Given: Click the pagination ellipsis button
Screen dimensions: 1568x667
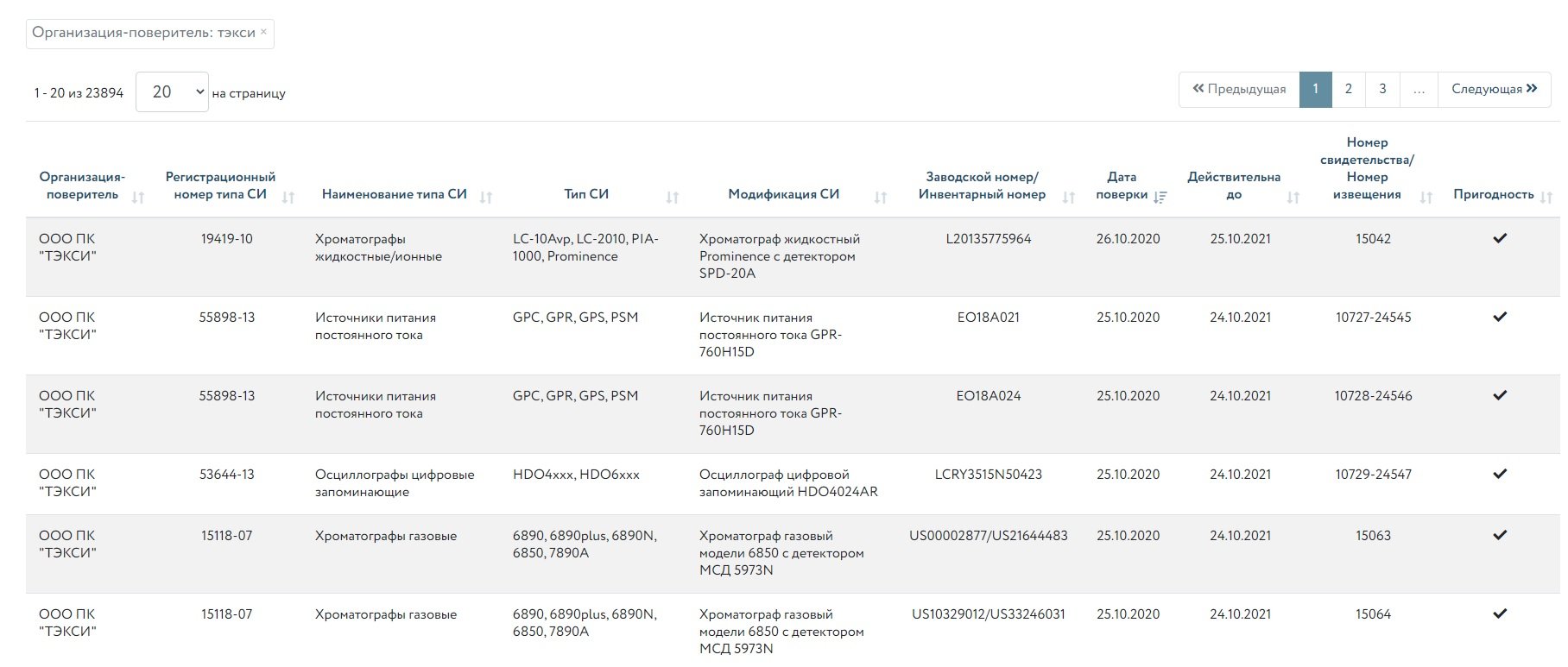Looking at the screenshot, I should pyautogui.click(x=1419, y=90).
